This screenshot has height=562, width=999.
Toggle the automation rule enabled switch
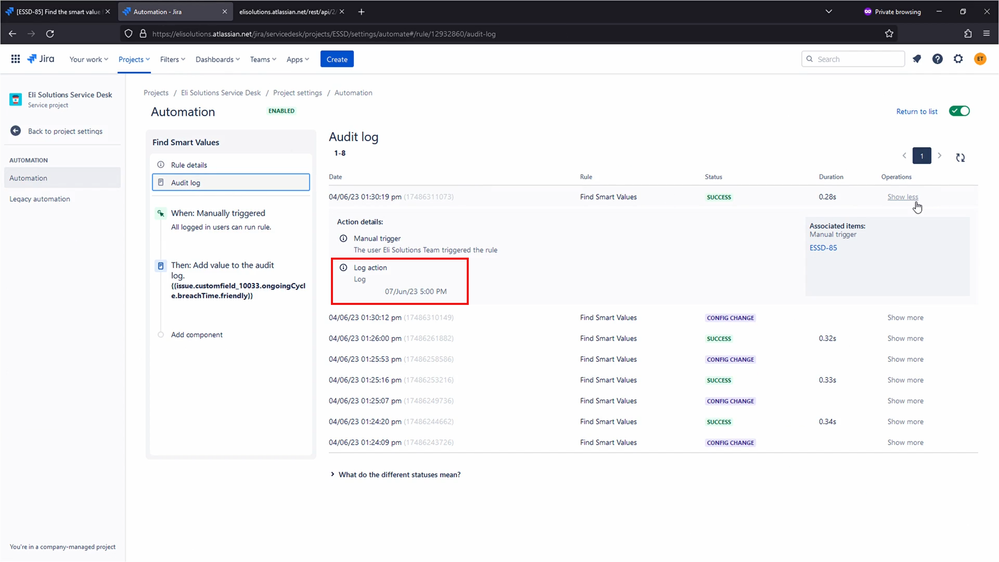[x=959, y=111]
